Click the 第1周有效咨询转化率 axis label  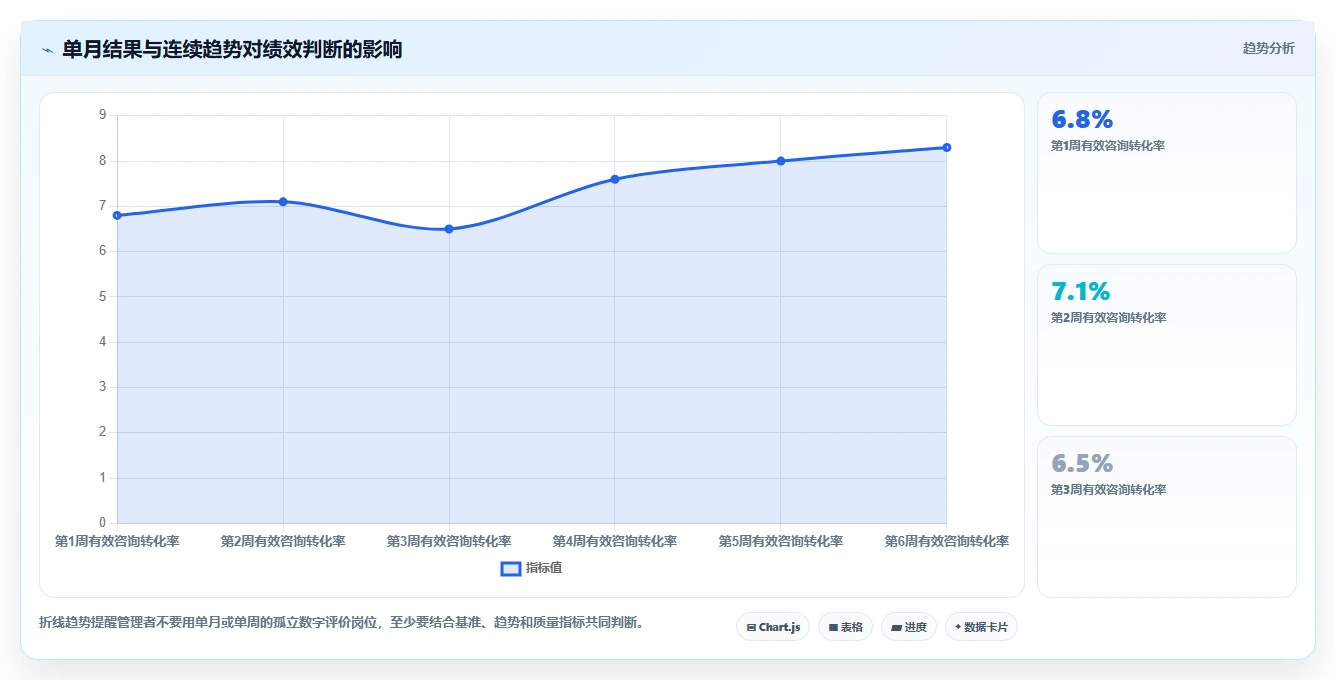(x=117, y=541)
